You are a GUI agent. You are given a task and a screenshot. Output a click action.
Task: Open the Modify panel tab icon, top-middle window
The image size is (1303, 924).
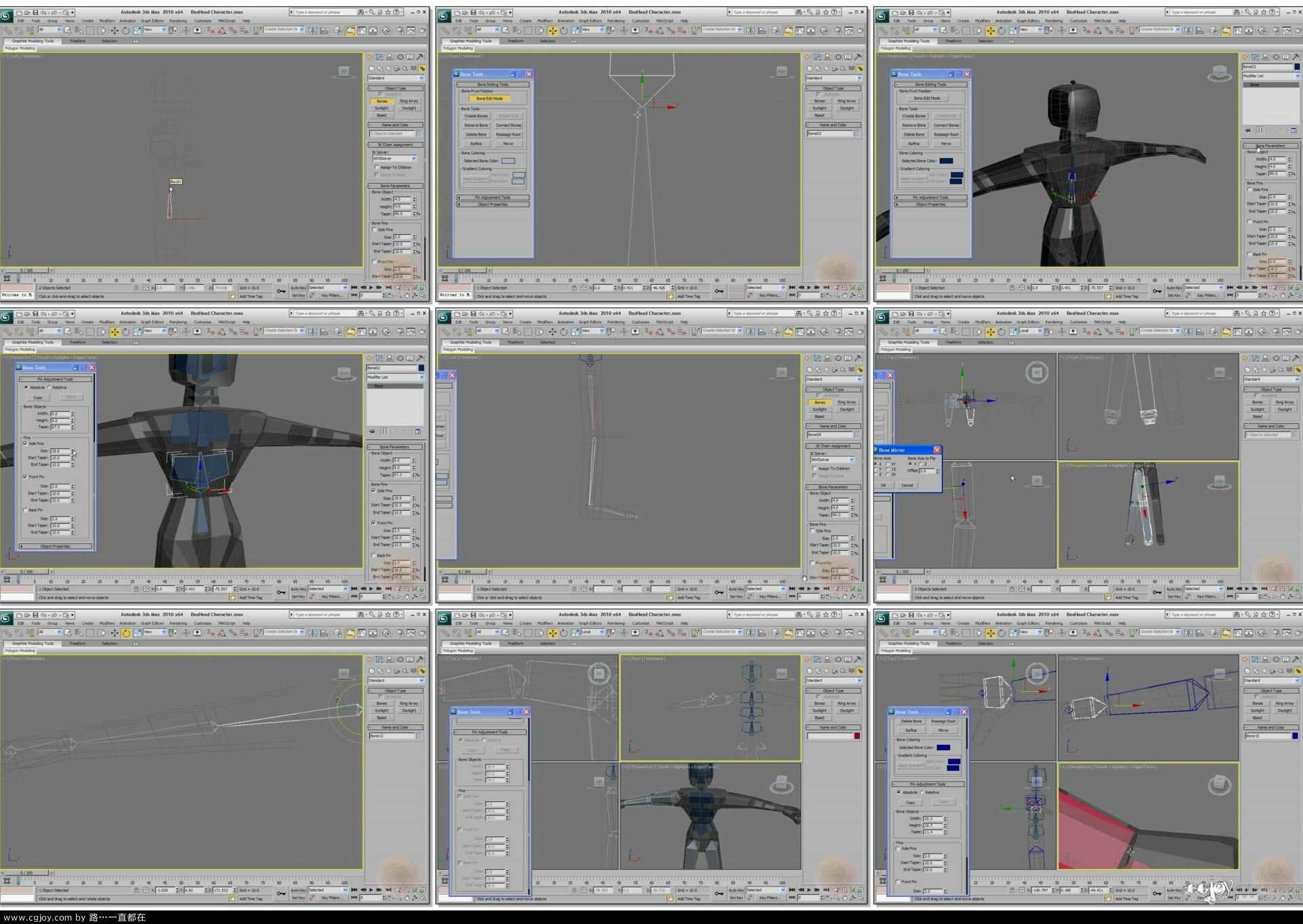(x=817, y=57)
